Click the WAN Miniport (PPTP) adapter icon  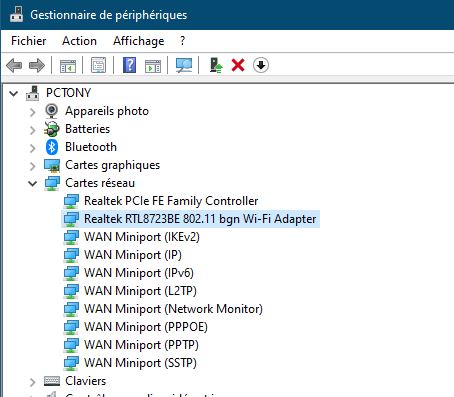[x=71, y=345]
